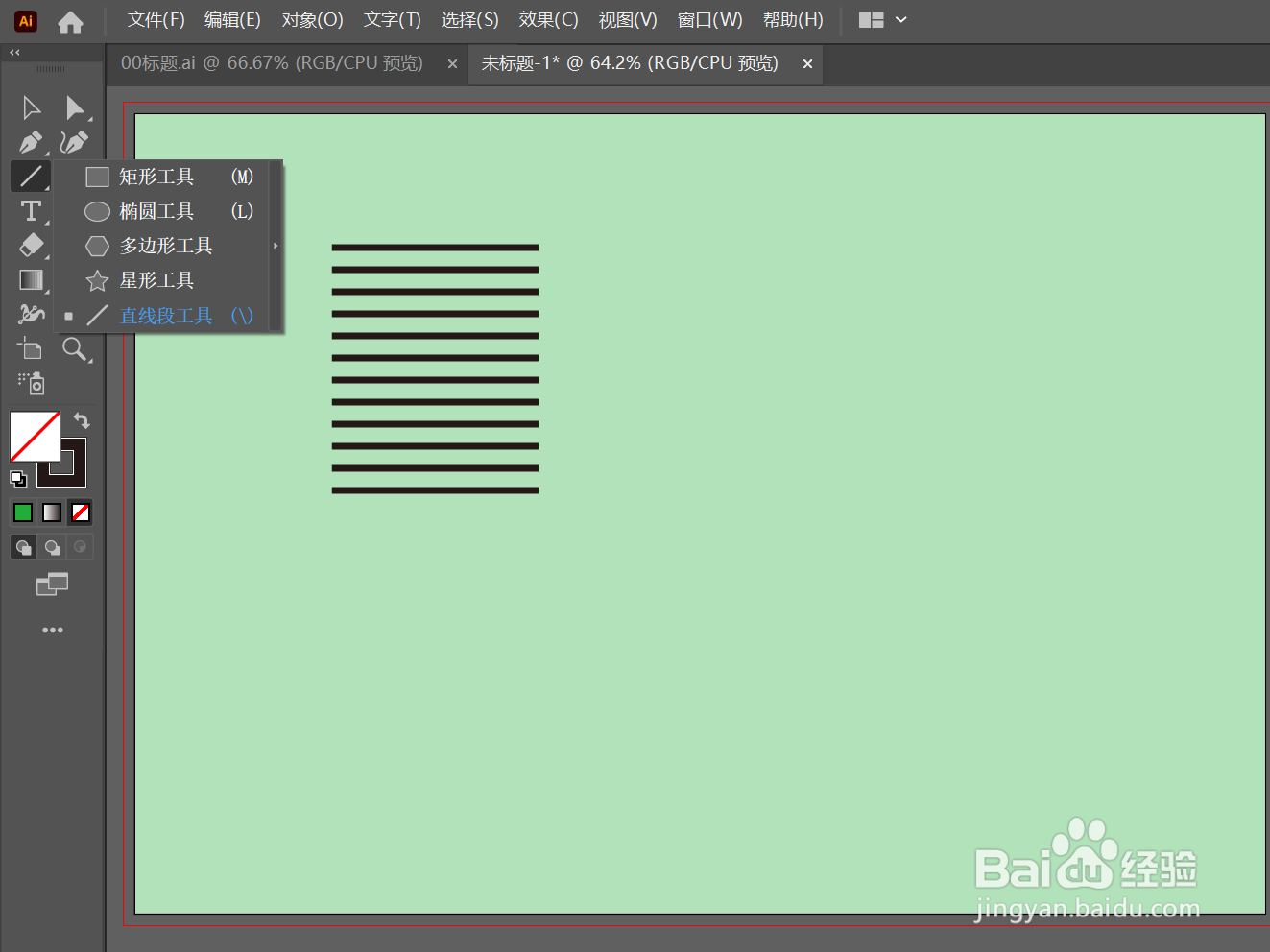Open the 对象(O) menu
1270x952 pixels.
pyautogui.click(x=312, y=20)
